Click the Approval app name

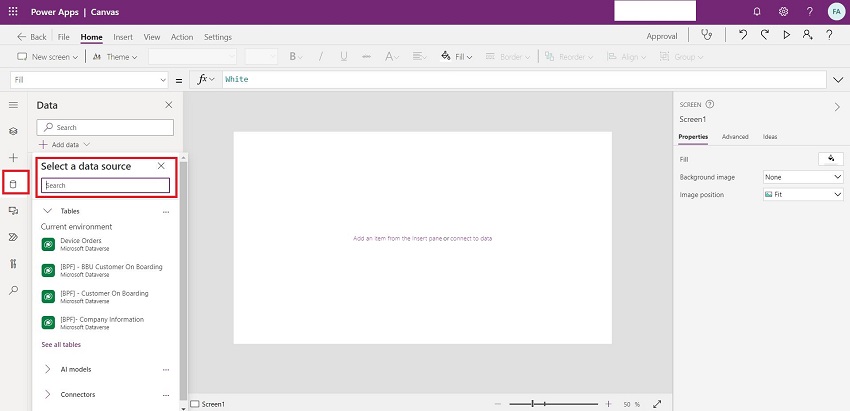pyautogui.click(x=662, y=36)
